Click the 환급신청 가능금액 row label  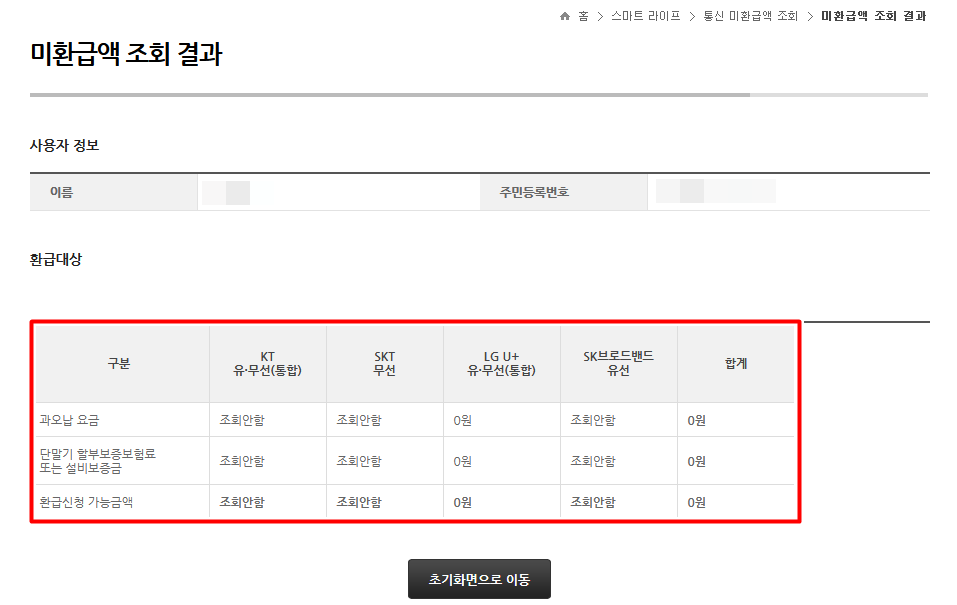[x=86, y=502]
